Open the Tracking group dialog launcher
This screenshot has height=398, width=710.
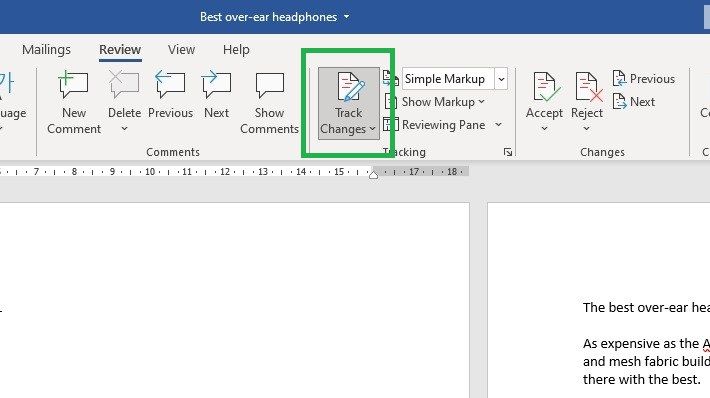(x=508, y=152)
